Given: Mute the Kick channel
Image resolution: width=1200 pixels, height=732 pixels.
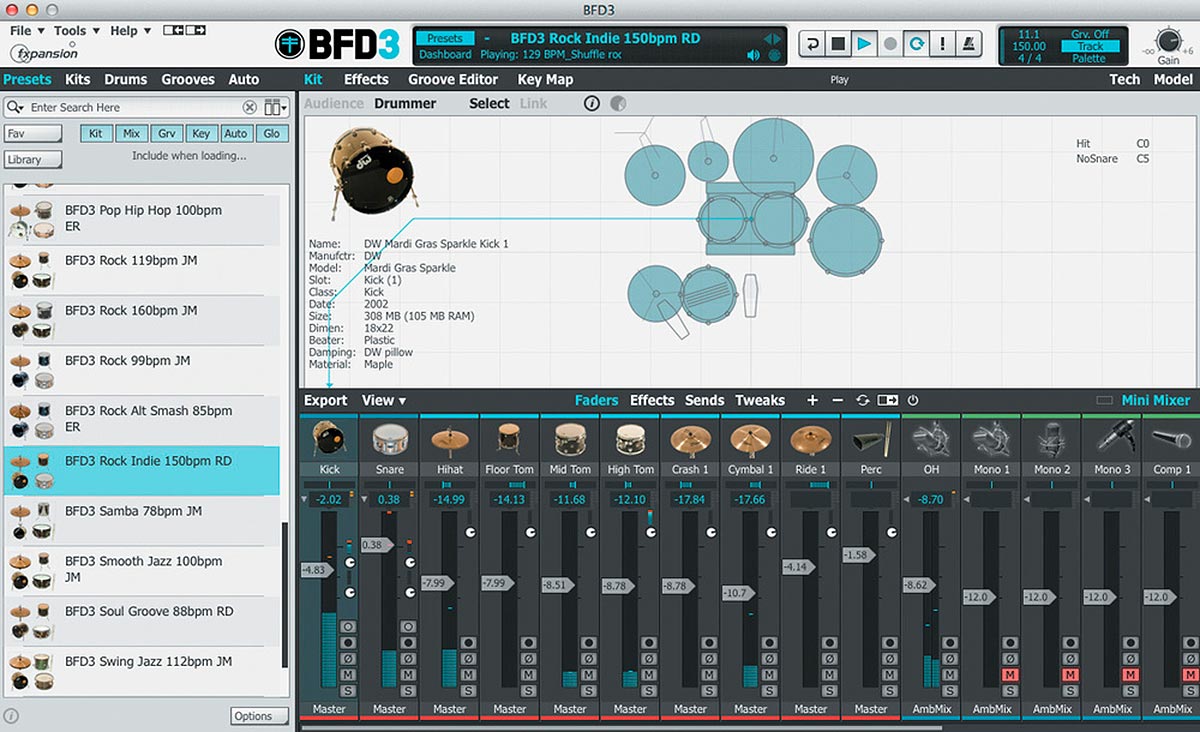Looking at the screenshot, I should point(348,675).
